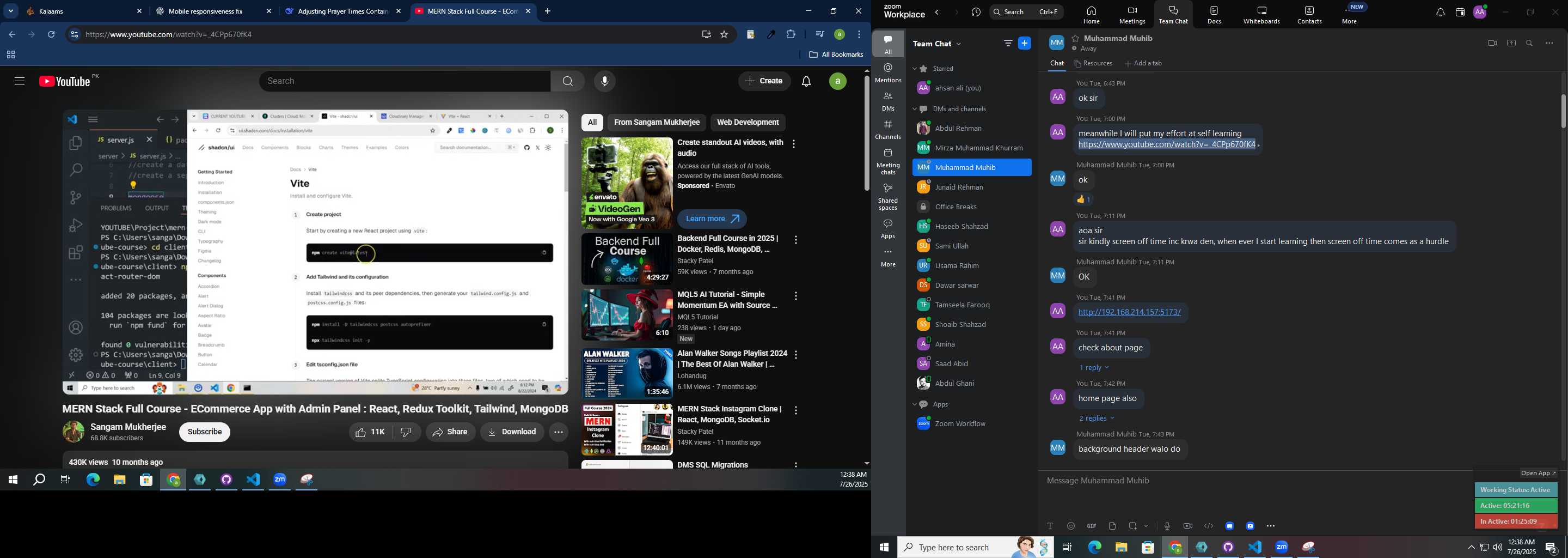Open Shared spaces in the Zoom sidebar
Screen dimensions: 1568x558
point(888,197)
